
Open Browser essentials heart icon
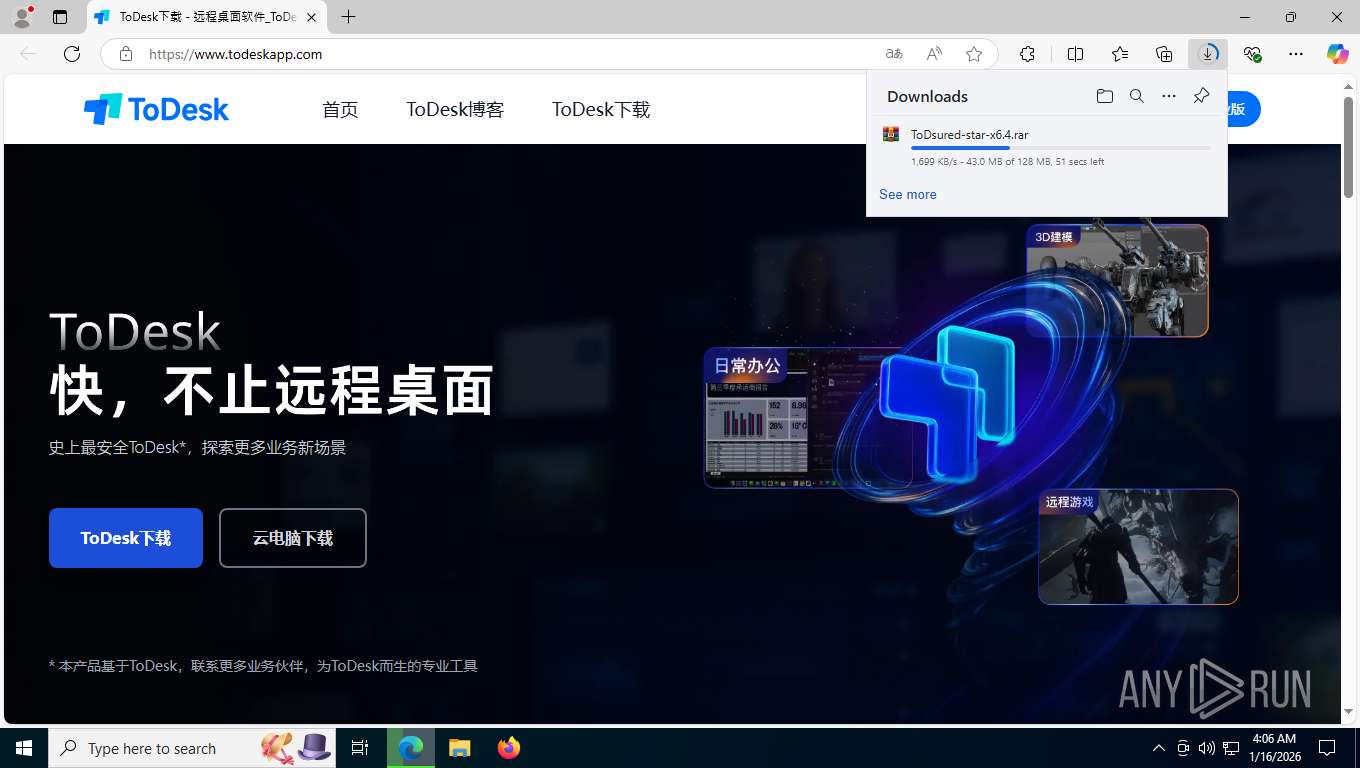point(1252,54)
